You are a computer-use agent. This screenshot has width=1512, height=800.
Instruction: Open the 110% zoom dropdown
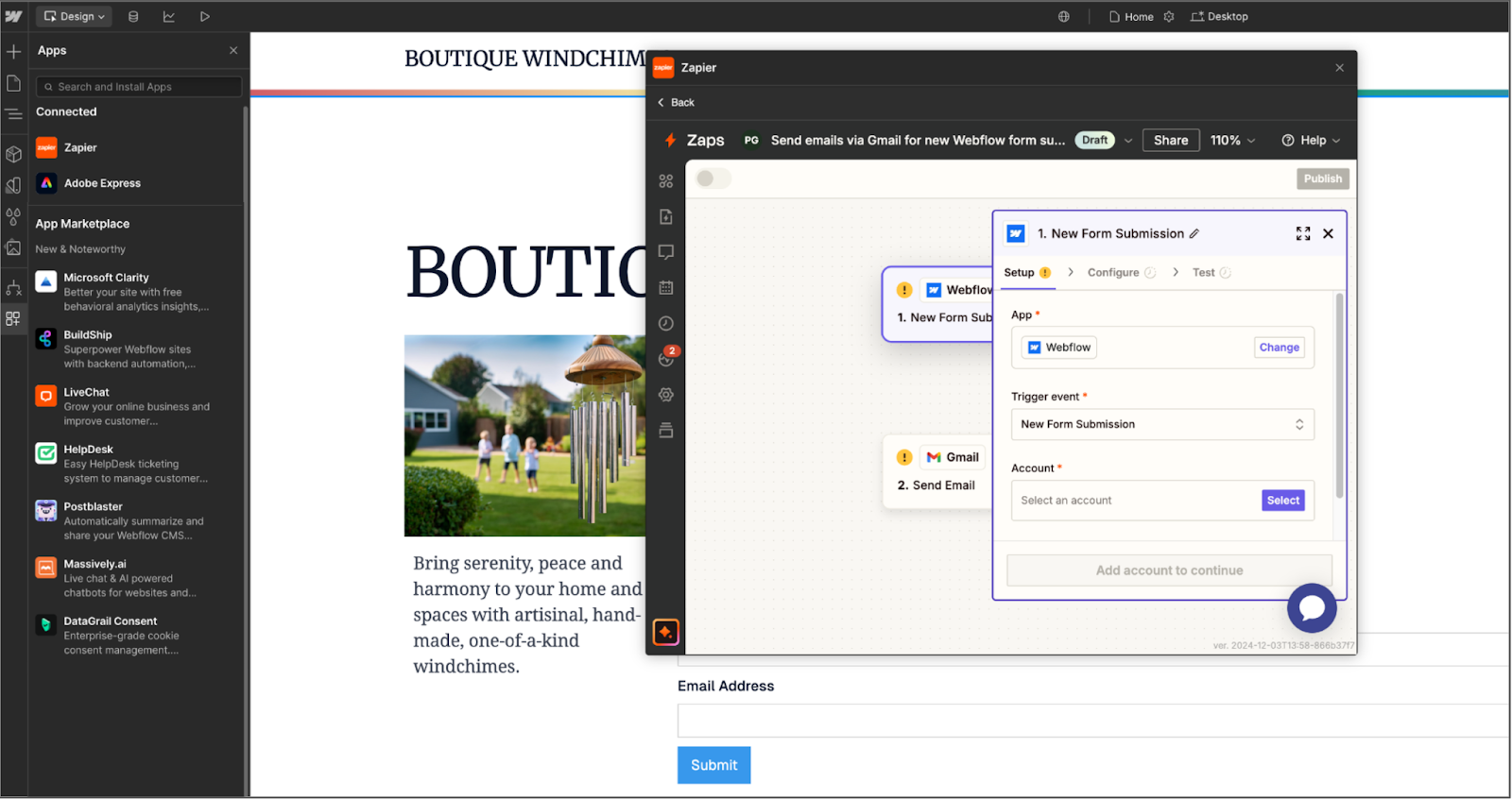1233,140
